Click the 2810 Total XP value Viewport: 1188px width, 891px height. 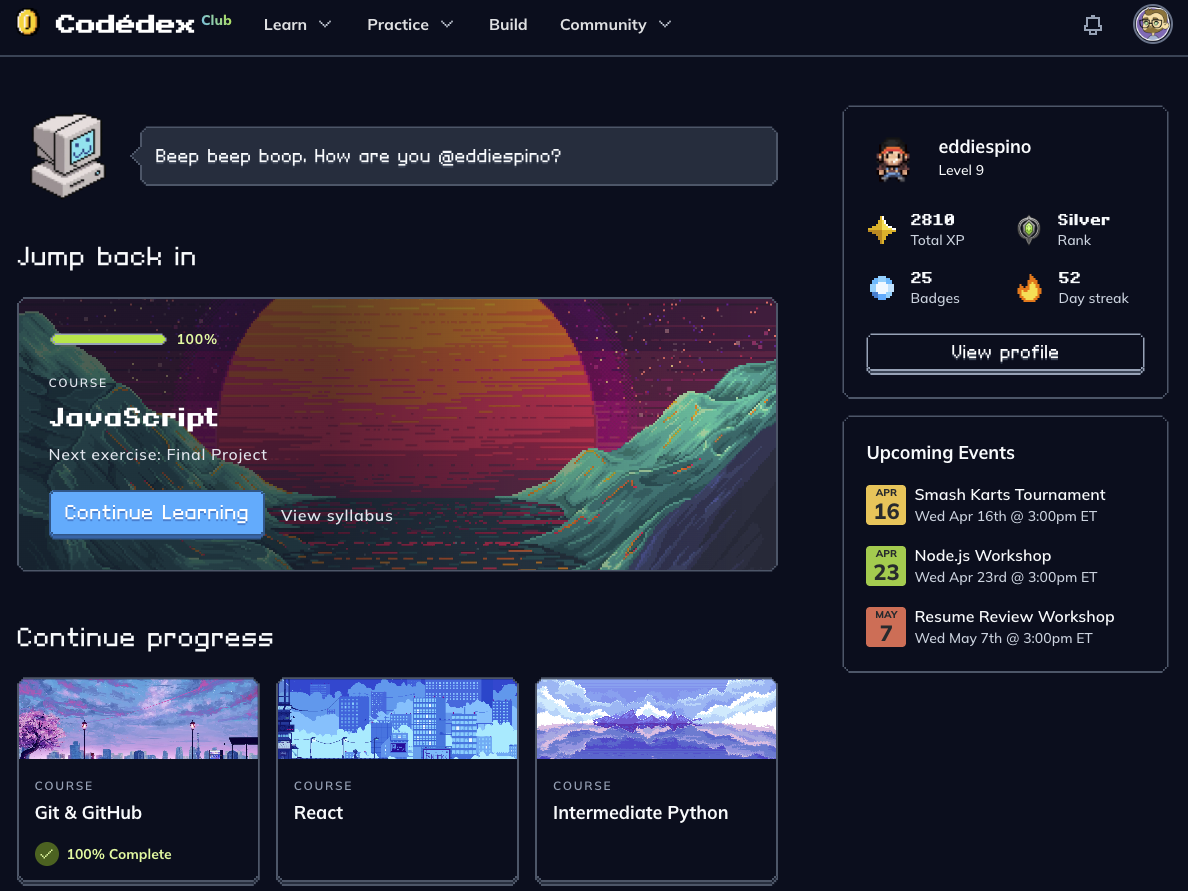pos(932,220)
